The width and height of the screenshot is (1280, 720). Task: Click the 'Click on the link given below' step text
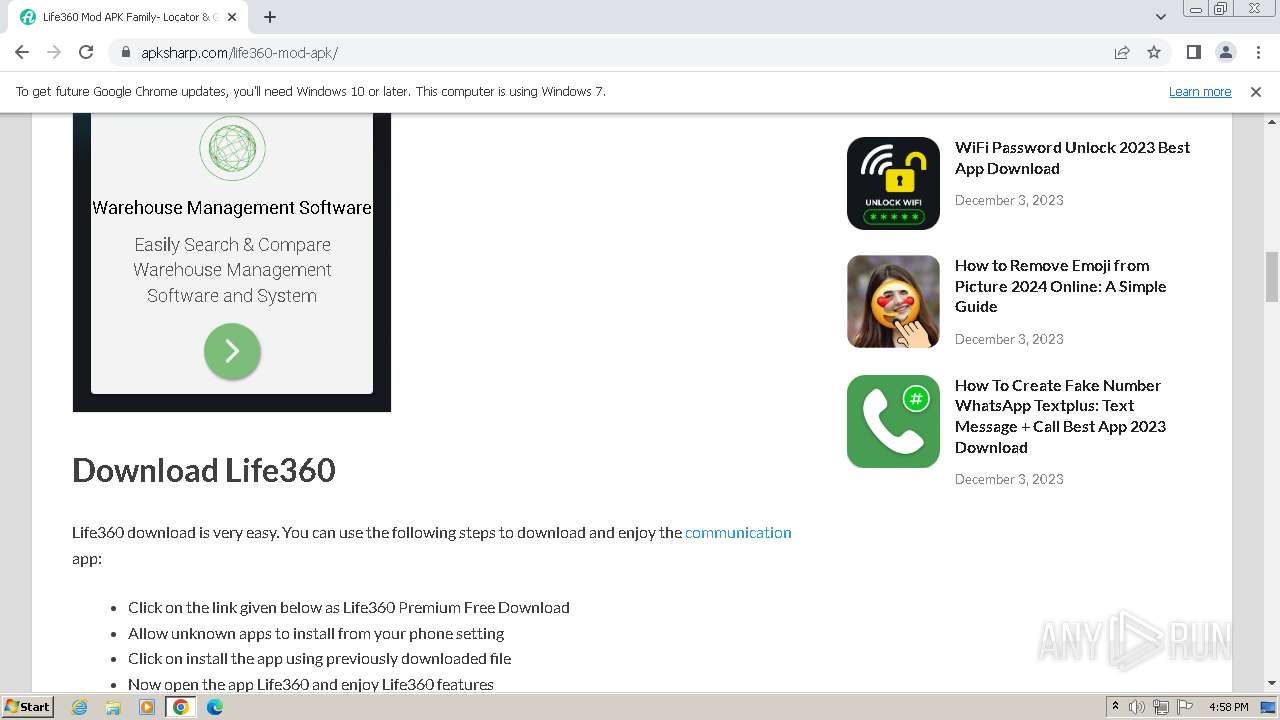[x=349, y=608]
